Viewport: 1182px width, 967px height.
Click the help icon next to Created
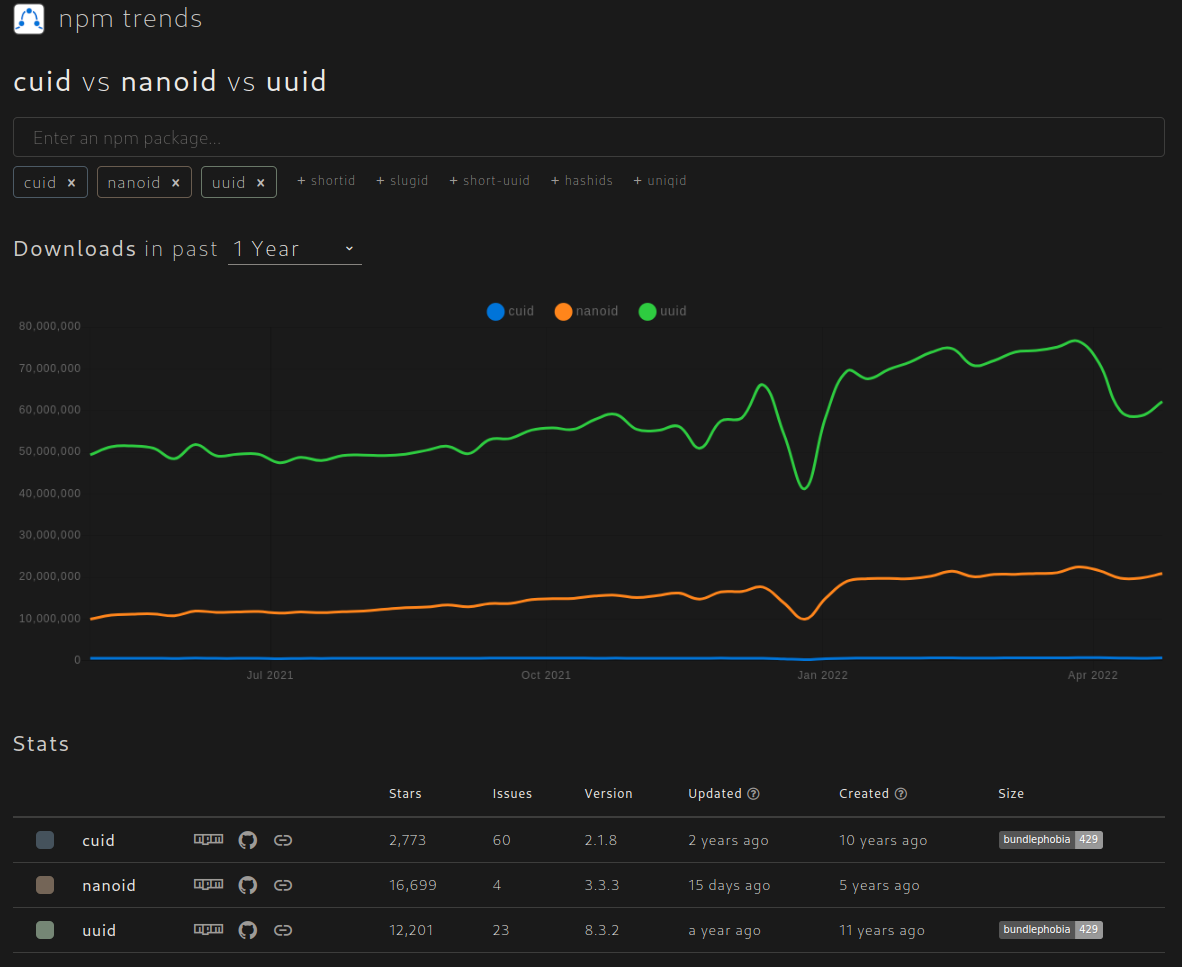coord(901,794)
